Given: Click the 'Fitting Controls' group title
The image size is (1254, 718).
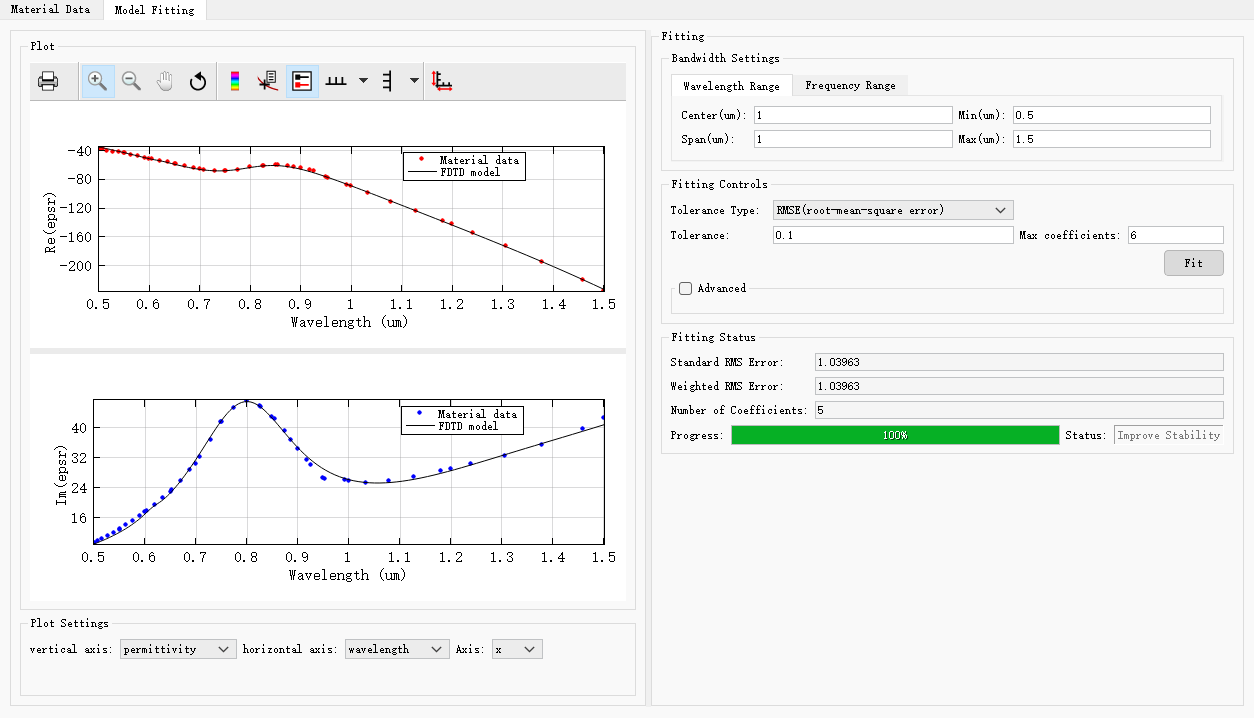Looking at the screenshot, I should click(x=719, y=184).
